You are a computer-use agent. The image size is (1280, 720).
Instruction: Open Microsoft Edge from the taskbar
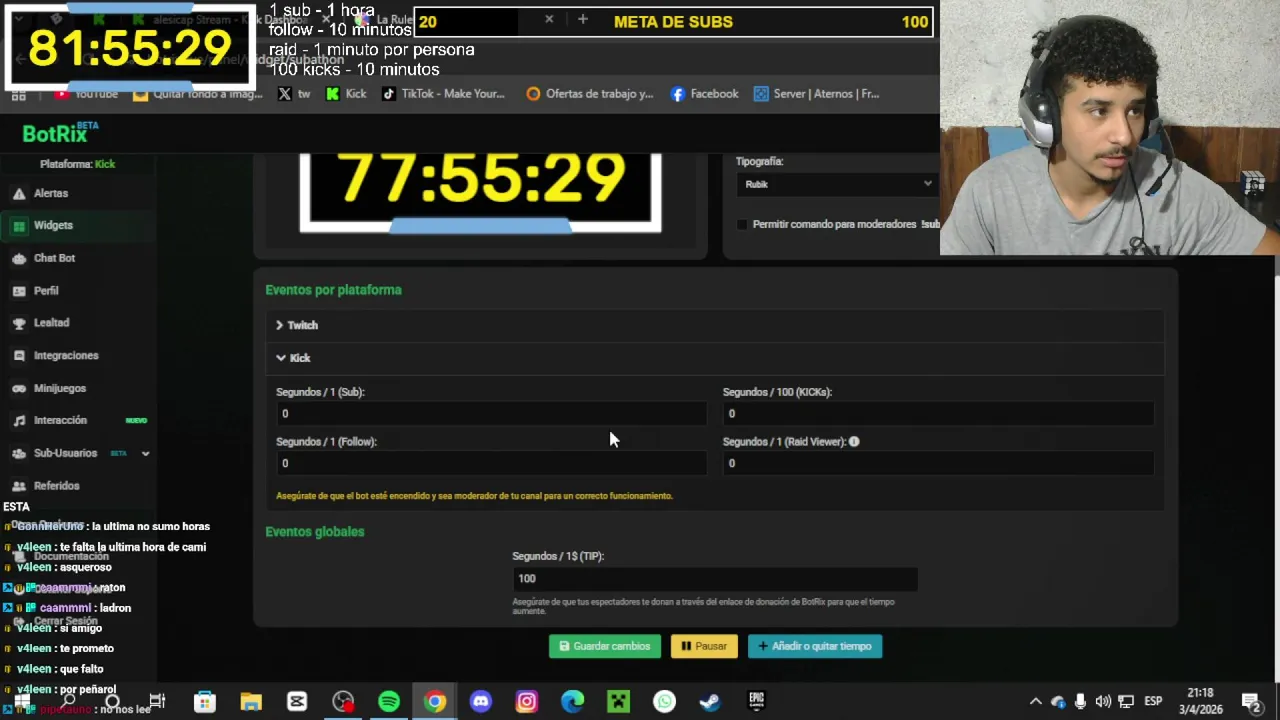click(573, 702)
